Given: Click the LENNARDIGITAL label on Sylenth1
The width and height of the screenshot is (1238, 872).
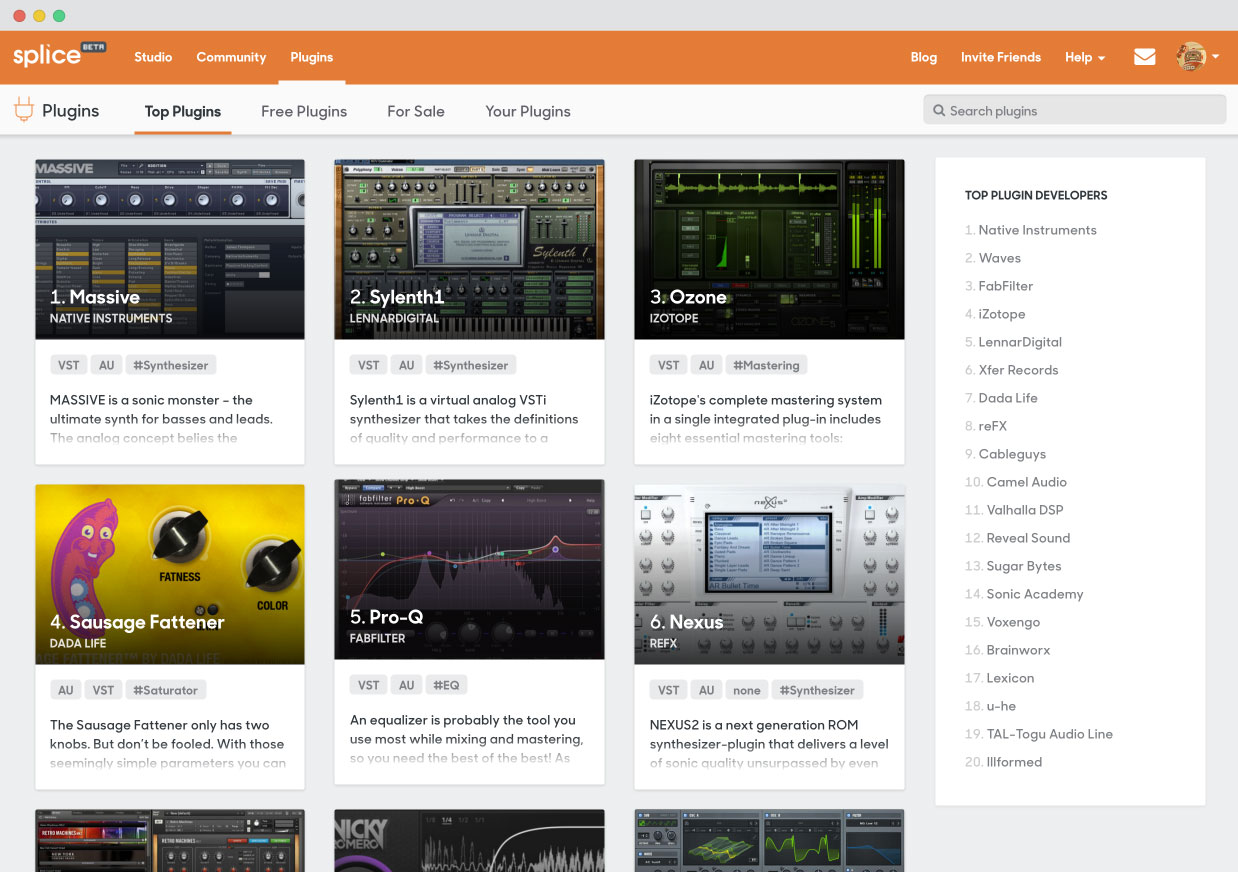Looking at the screenshot, I should (394, 318).
